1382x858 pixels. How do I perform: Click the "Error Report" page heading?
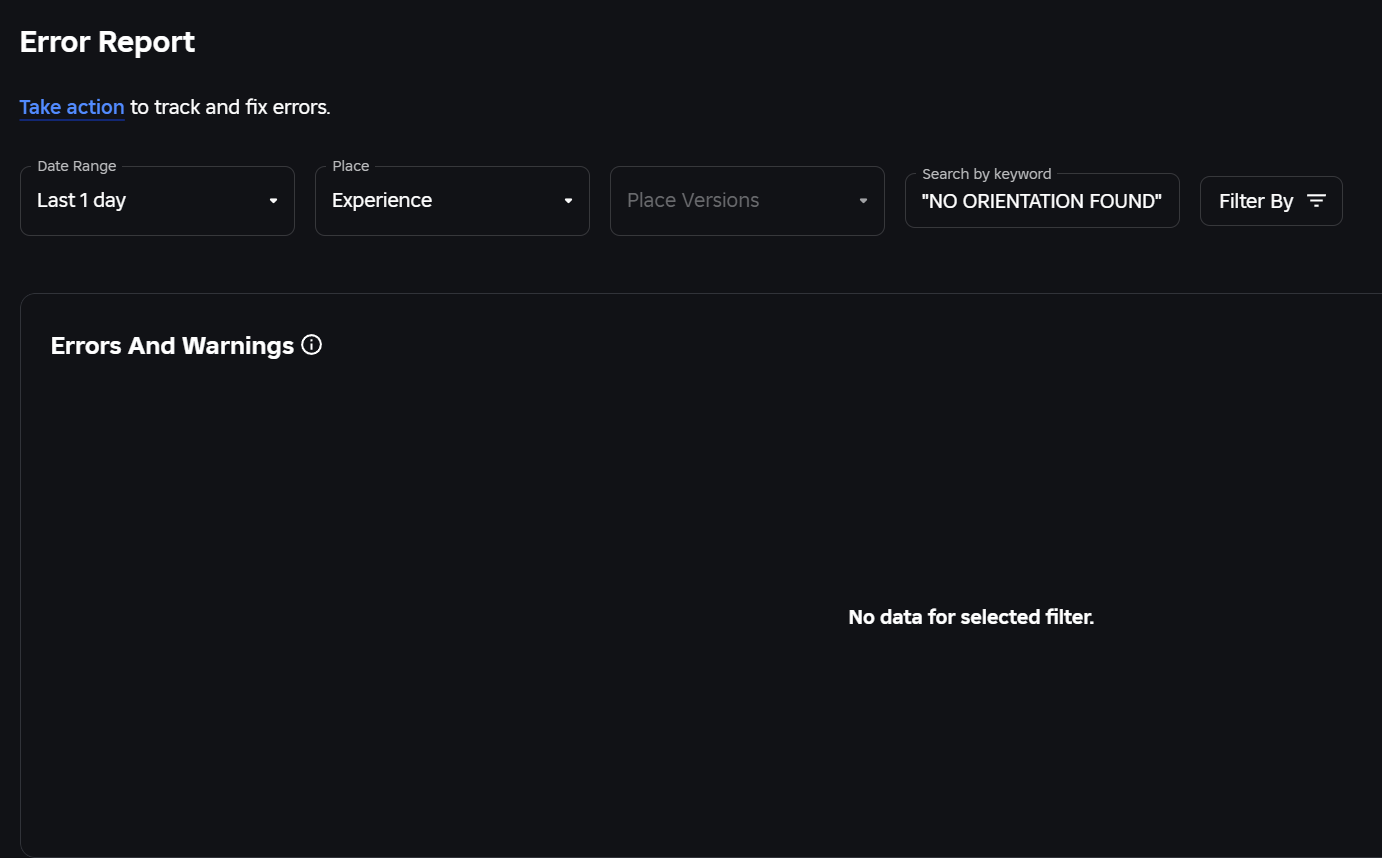[x=107, y=42]
